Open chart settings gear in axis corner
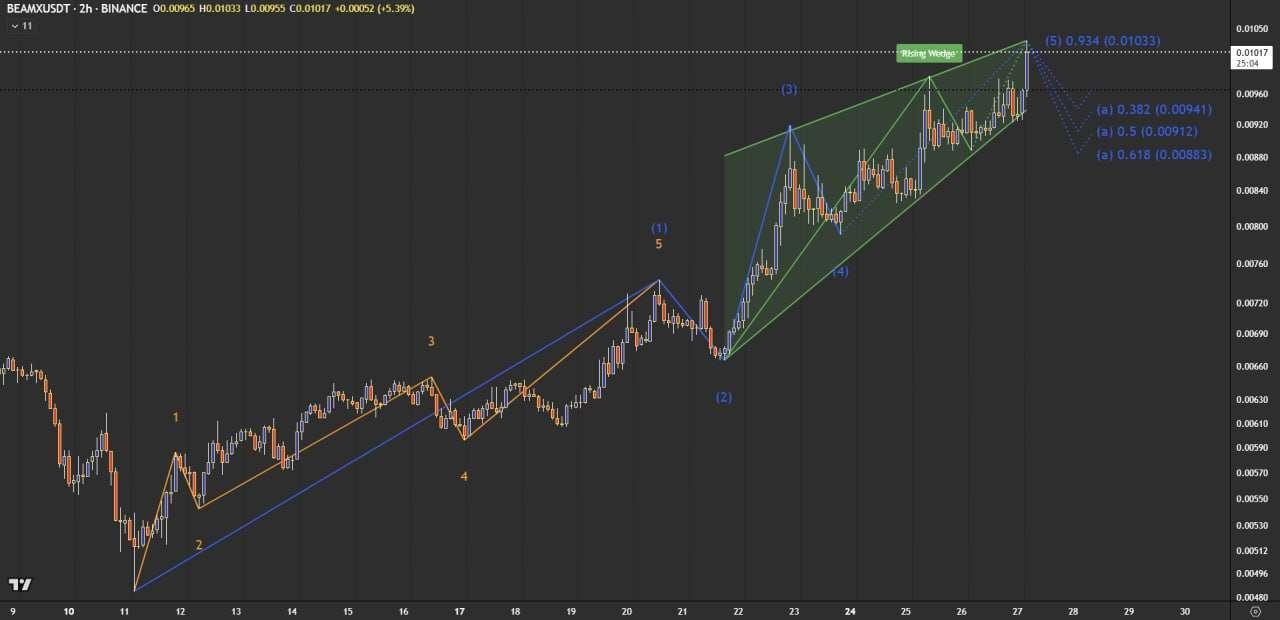Screen dimensions: 1280x620 tap(1255, 611)
